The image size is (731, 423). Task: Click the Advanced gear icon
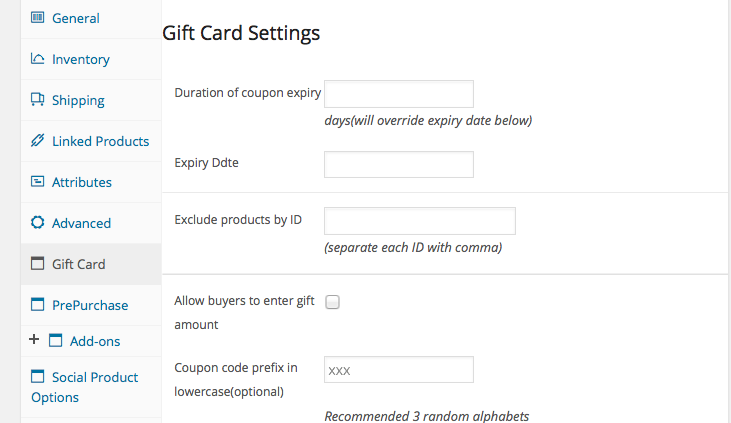pos(38,223)
